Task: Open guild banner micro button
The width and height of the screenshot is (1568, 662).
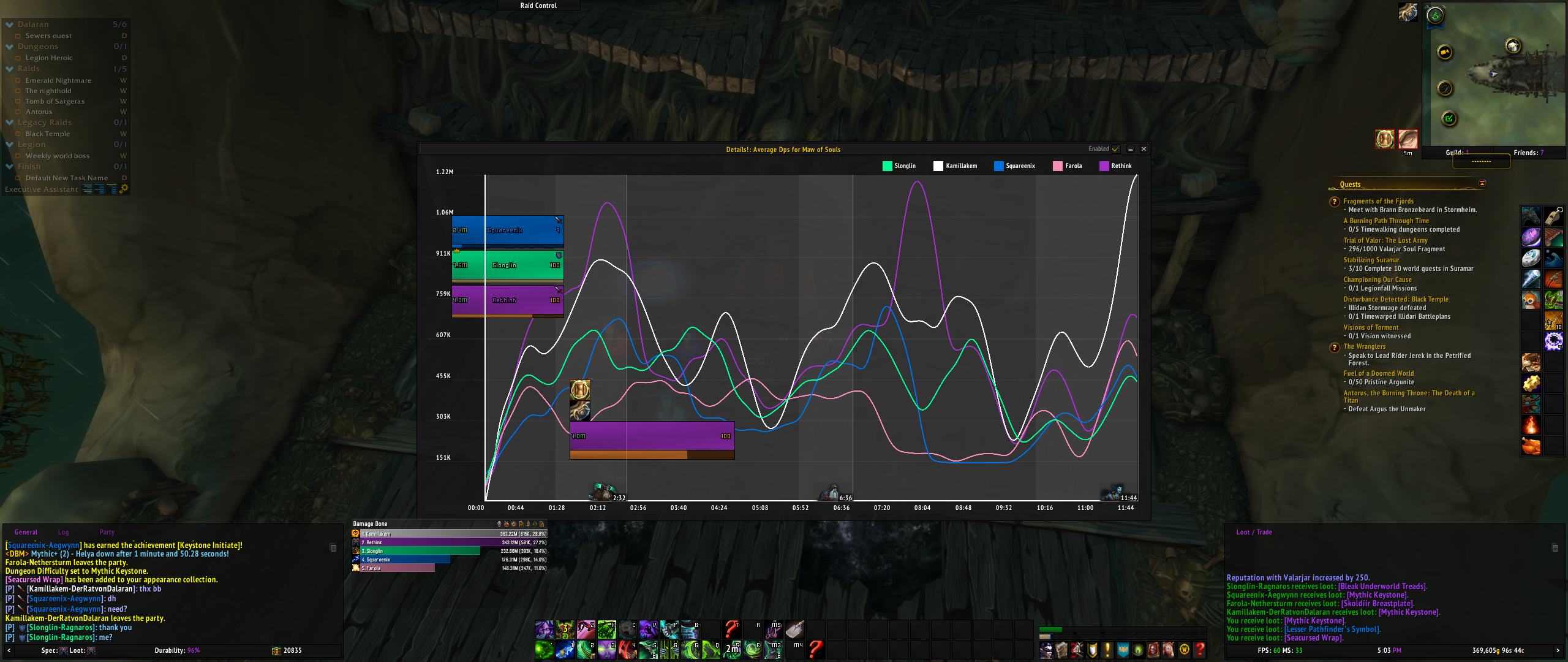Action: coord(1123,649)
